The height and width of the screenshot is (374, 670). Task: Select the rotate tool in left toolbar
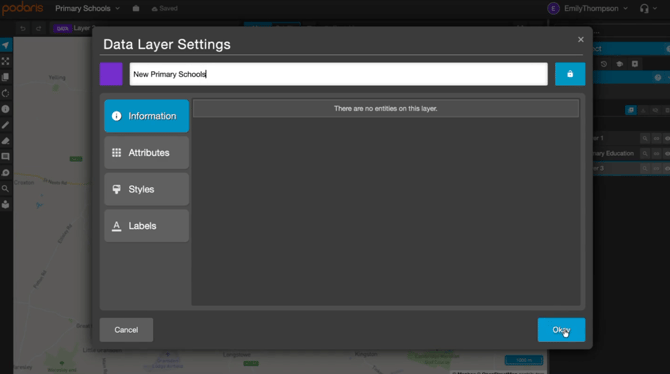(x=6, y=93)
